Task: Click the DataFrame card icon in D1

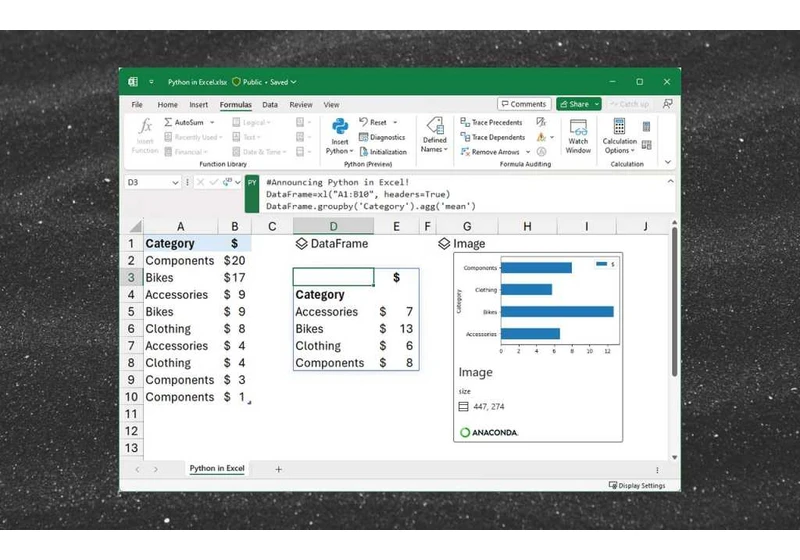Action: 302,244
